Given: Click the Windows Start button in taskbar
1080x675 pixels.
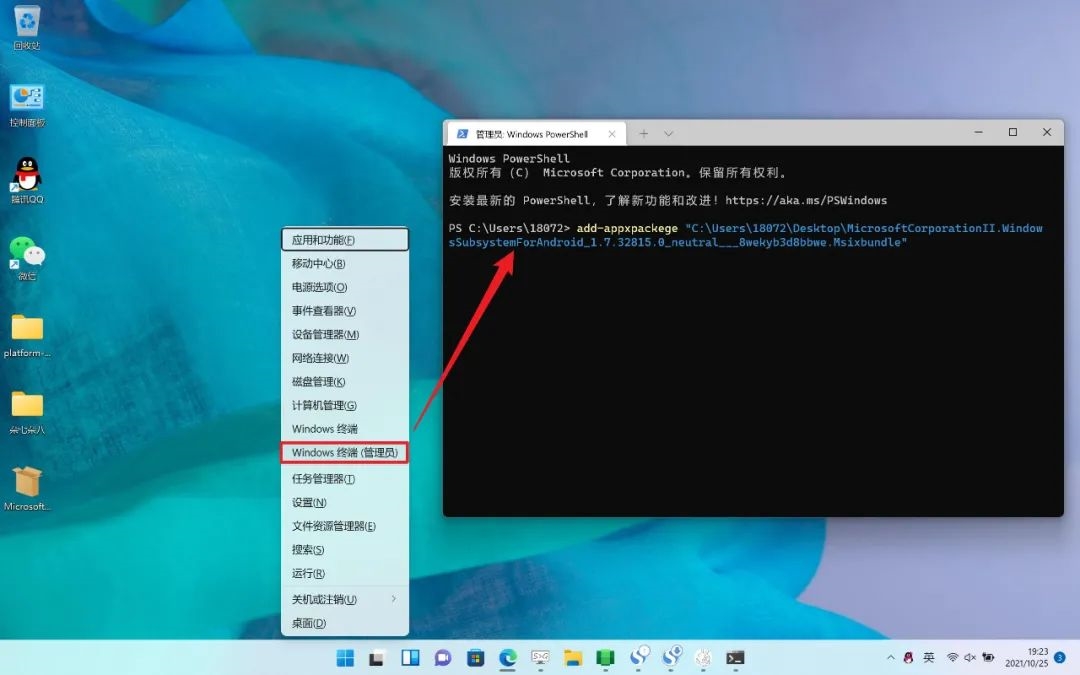Looking at the screenshot, I should pos(345,657).
